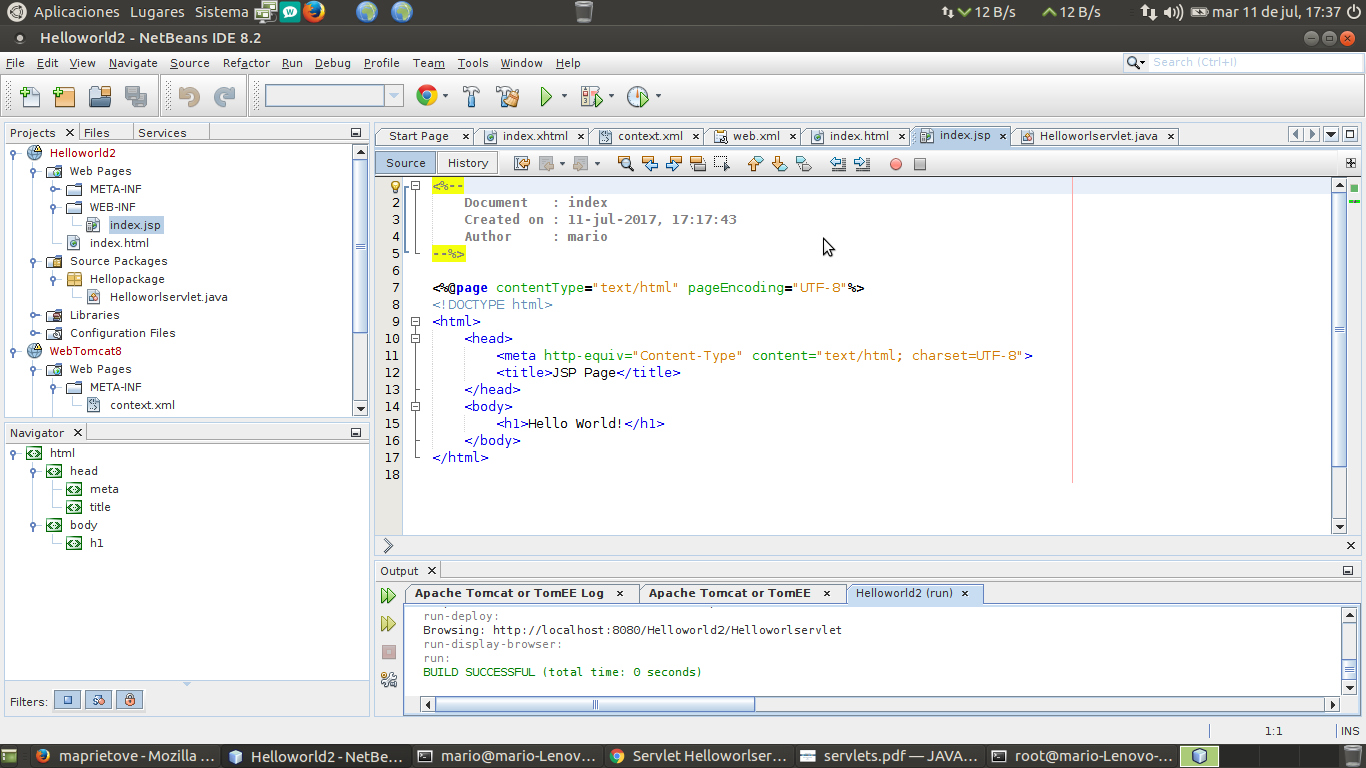Click the New File toolbar icon
The image size is (1366, 768).
pos(30,97)
